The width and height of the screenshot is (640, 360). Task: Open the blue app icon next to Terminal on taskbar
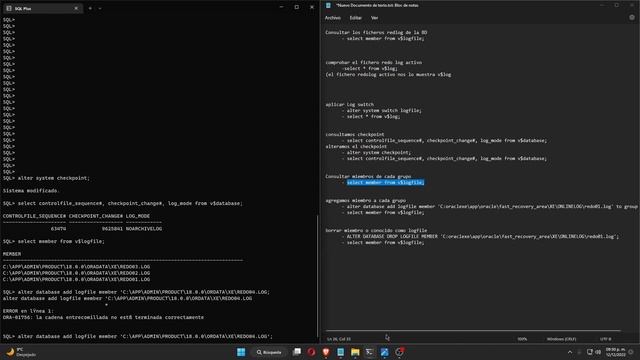[x=384, y=352]
